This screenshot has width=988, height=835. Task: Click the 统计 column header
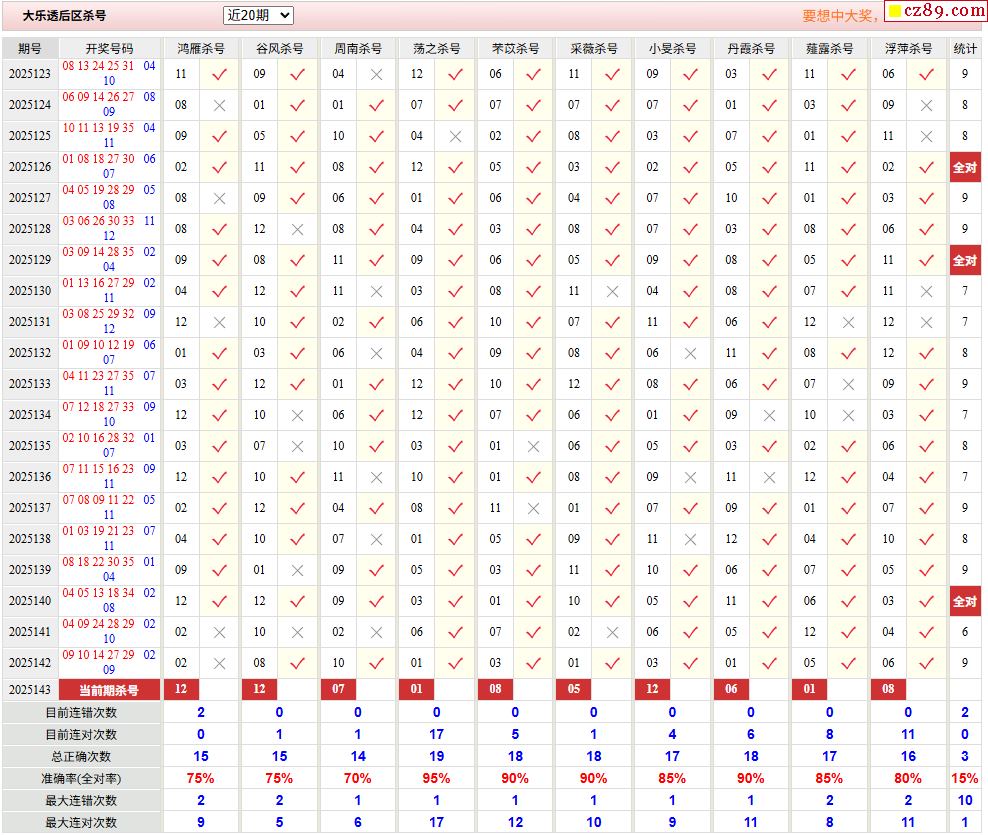click(965, 48)
